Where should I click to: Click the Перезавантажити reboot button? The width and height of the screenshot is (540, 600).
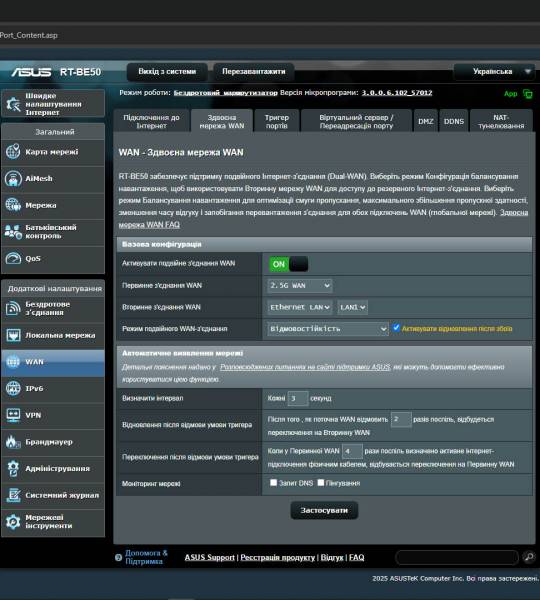(x=254, y=72)
